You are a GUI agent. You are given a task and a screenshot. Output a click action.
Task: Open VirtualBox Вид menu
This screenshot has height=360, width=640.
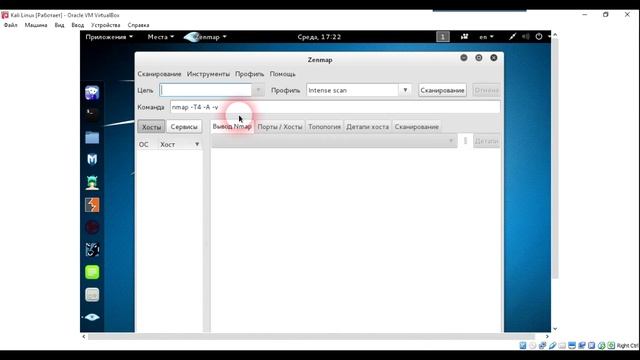click(59, 25)
